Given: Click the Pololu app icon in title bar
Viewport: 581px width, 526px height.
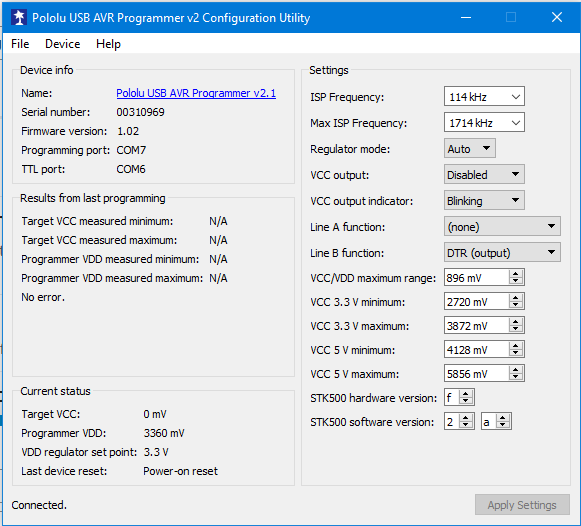Looking at the screenshot, I should click(x=19, y=17).
